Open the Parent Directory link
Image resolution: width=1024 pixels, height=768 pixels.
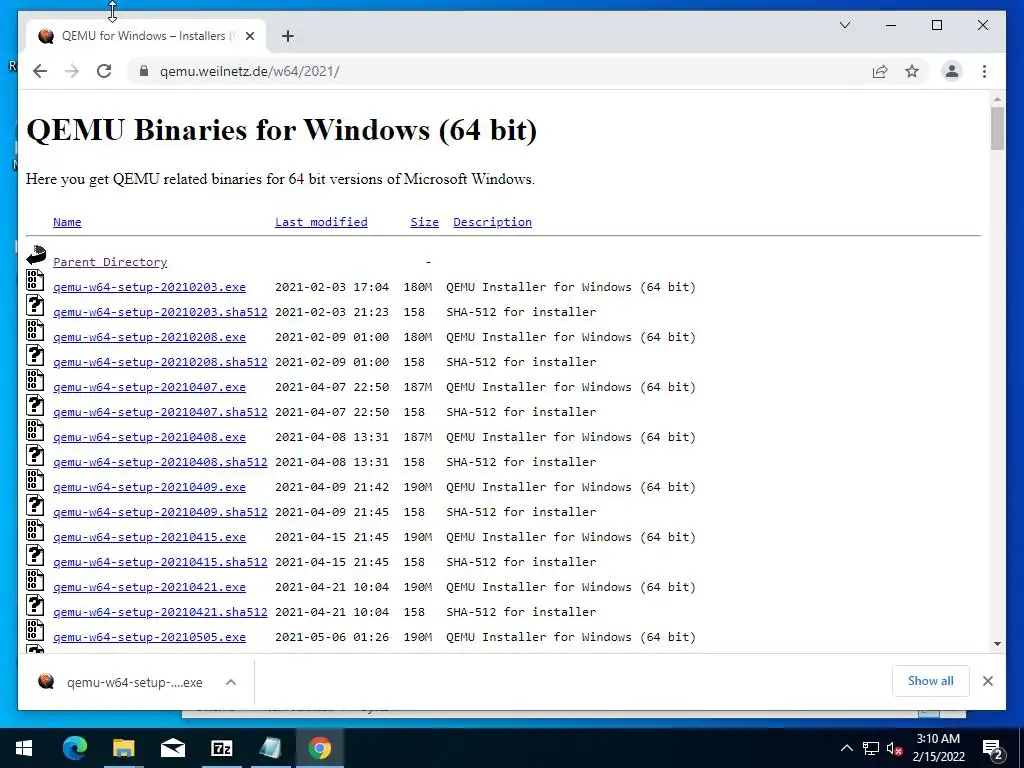[110, 262]
